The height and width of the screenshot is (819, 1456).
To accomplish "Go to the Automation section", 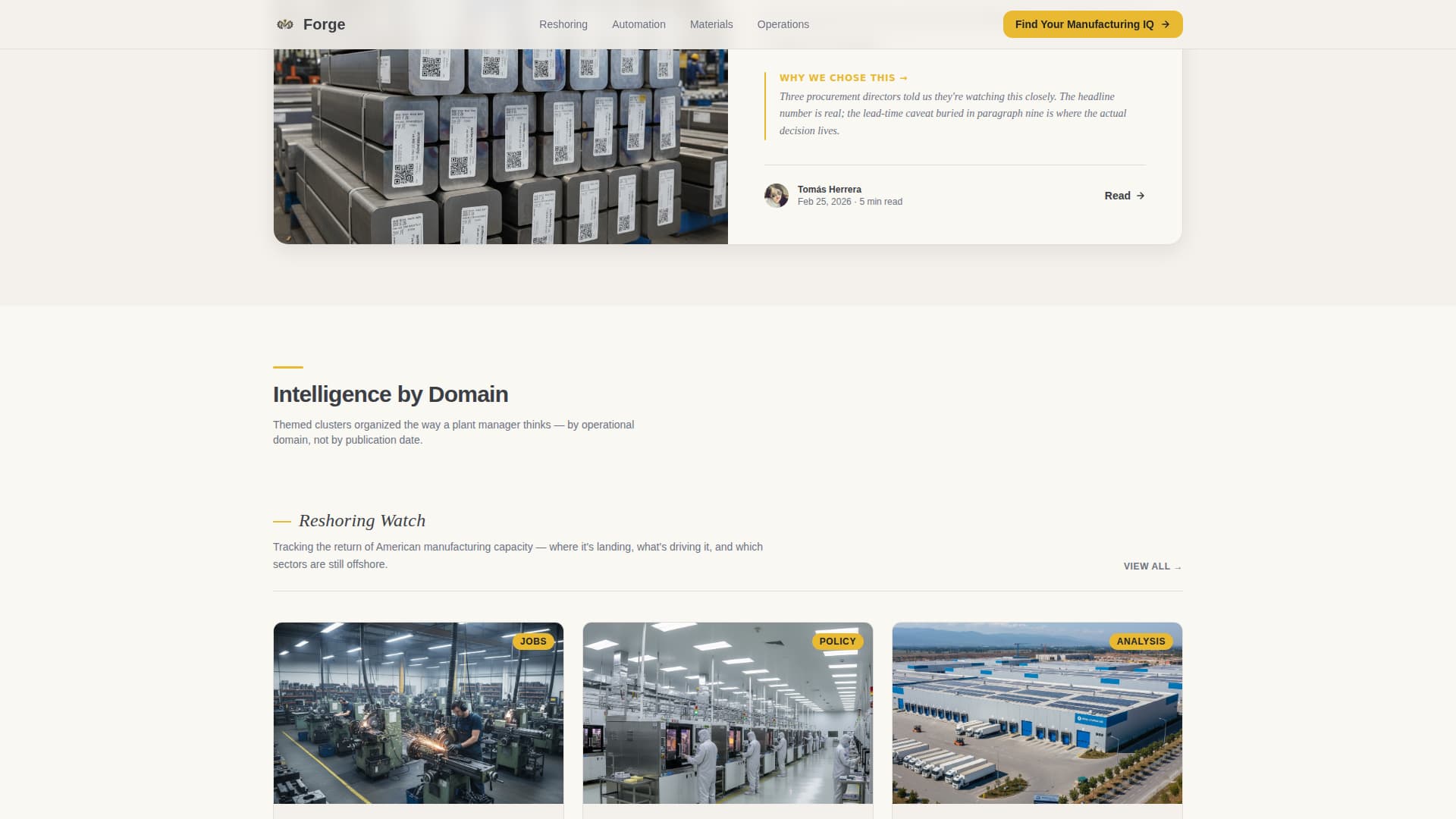I will coord(639,24).
